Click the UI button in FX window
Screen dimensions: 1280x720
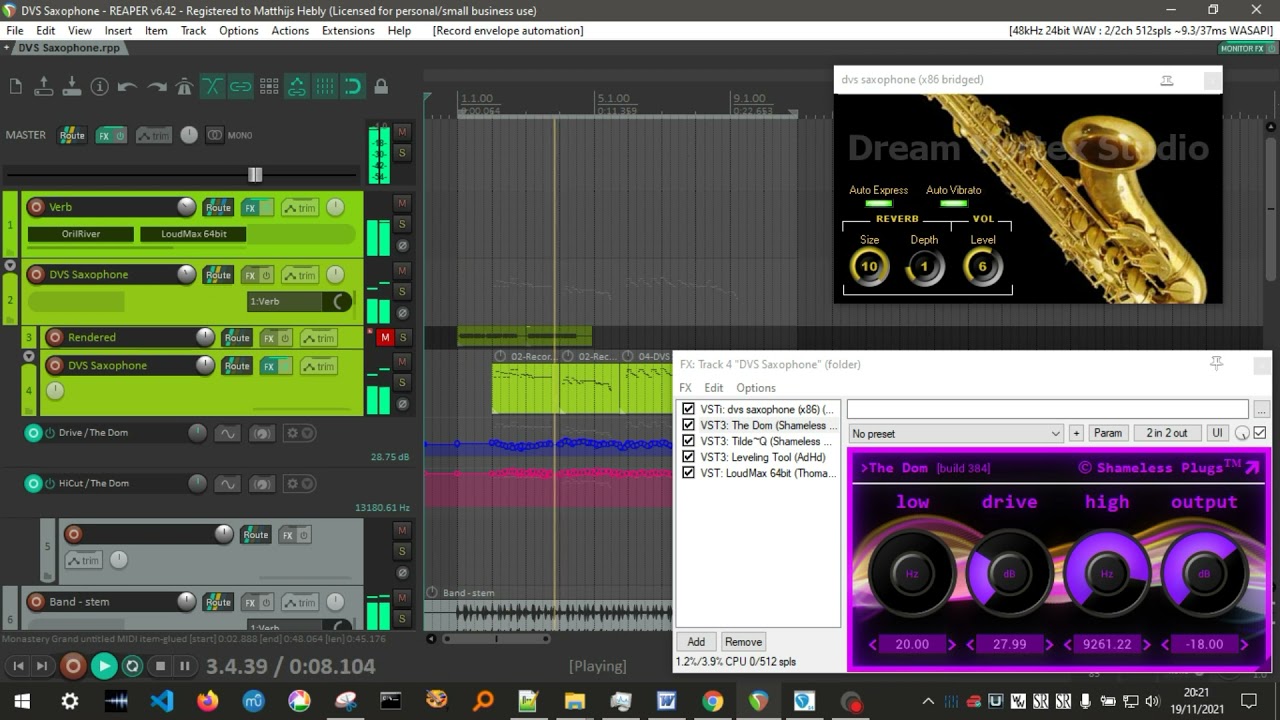click(1217, 433)
